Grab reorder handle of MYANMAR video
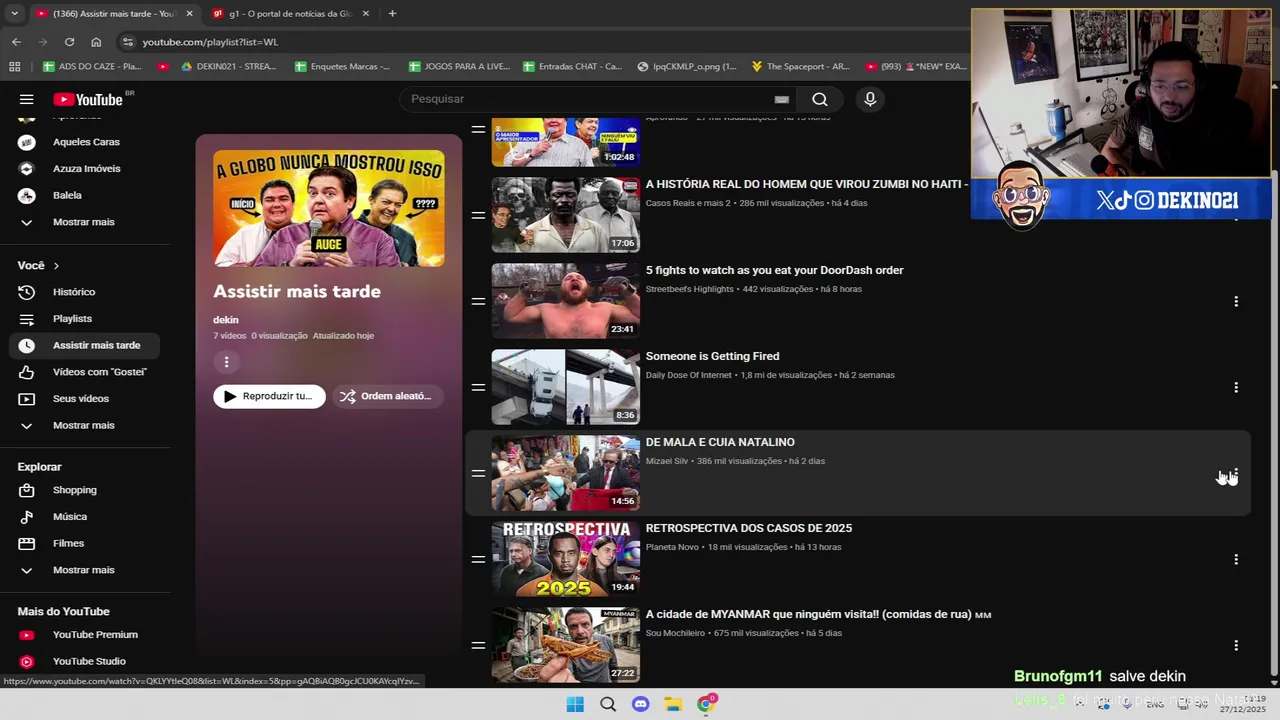The height and width of the screenshot is (720, 1280). (479, 645)
